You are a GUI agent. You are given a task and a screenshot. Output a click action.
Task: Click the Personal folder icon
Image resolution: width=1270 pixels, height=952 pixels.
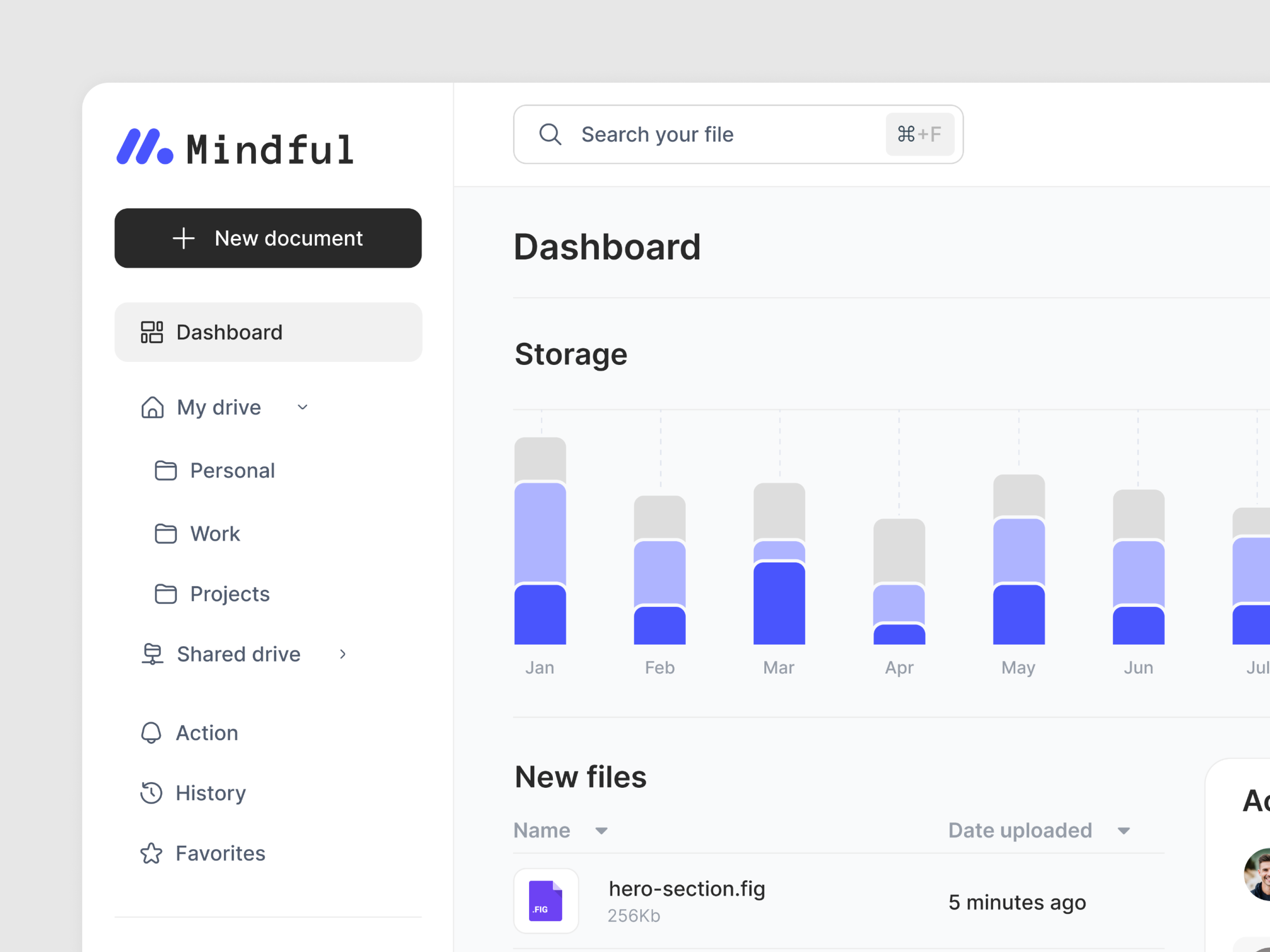tap(166, 470)
